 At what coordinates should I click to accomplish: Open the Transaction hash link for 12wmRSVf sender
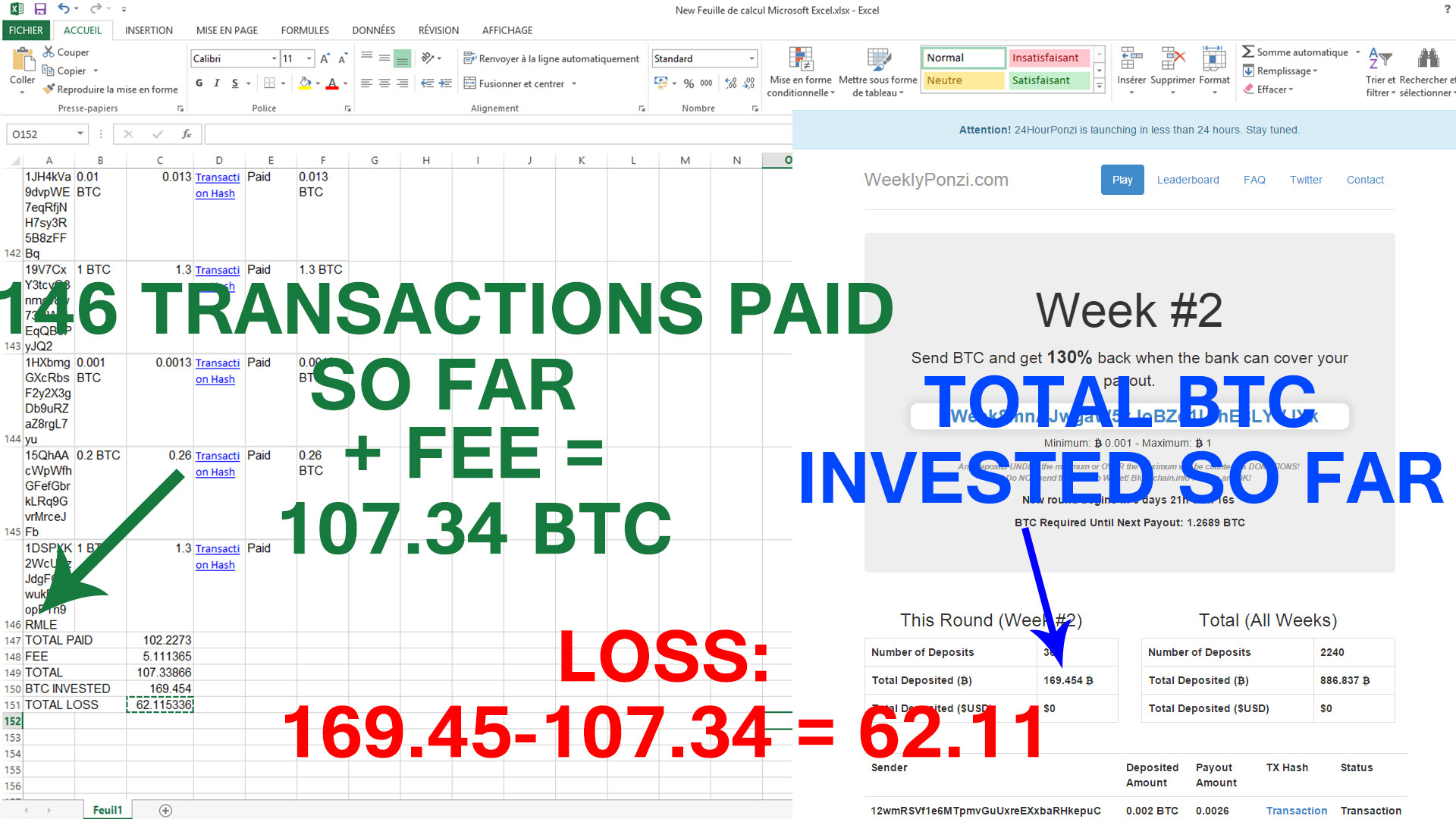[x=1296, y=811]
